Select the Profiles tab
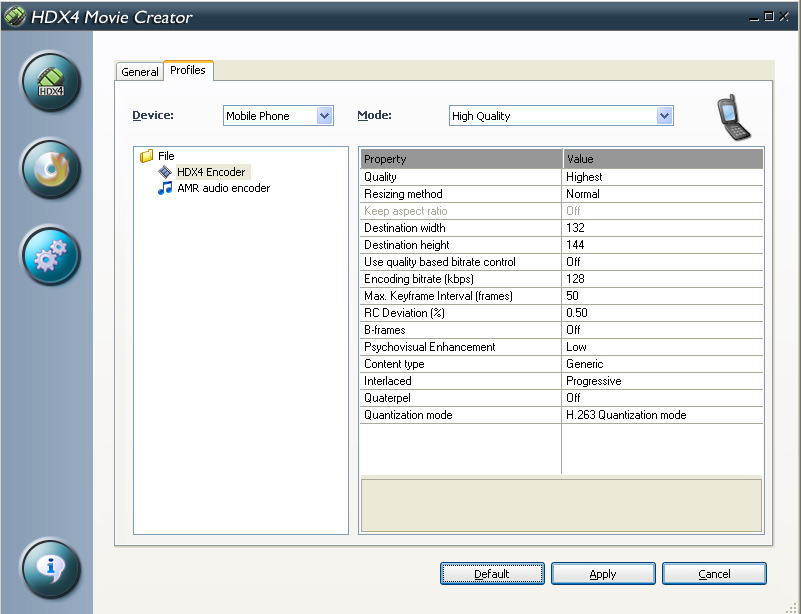Image resolution: width=801 pixels, height=614 pixels. 188,70
